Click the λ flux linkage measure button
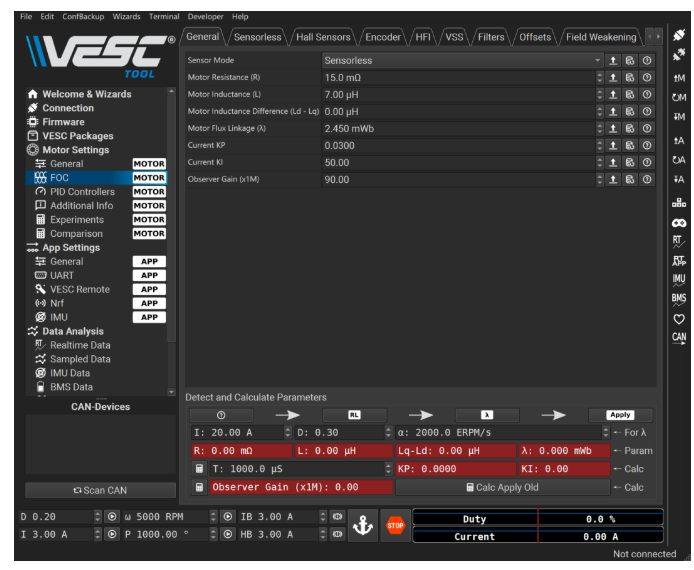The image size is (694, 570). coord(487,415)
